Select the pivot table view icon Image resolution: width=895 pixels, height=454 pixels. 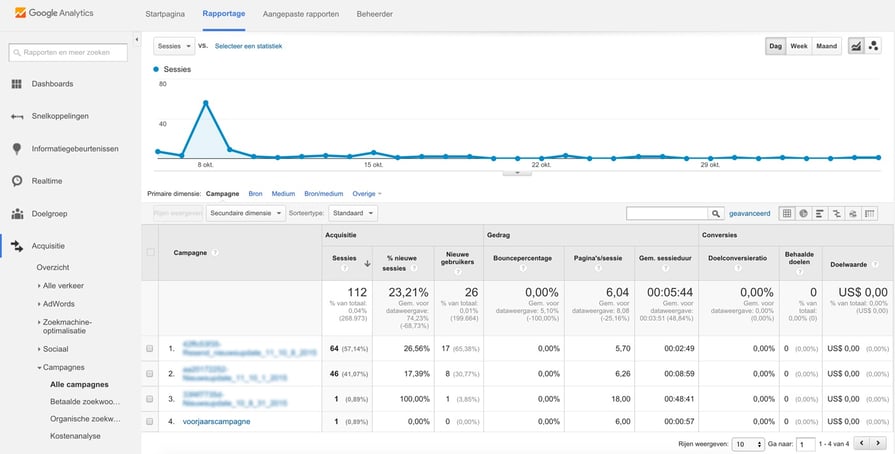coord(869,214)
